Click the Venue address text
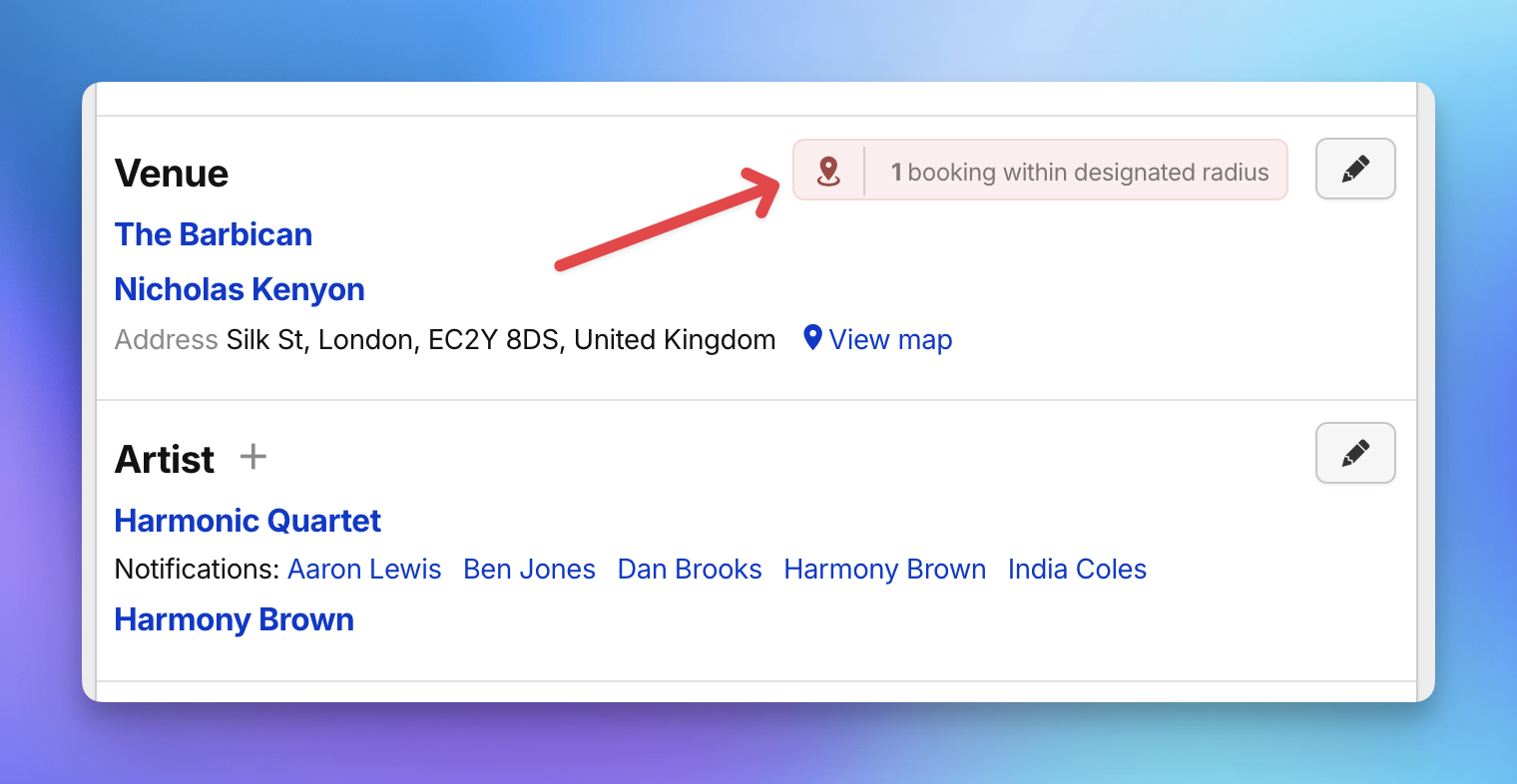 click(501, 340)
